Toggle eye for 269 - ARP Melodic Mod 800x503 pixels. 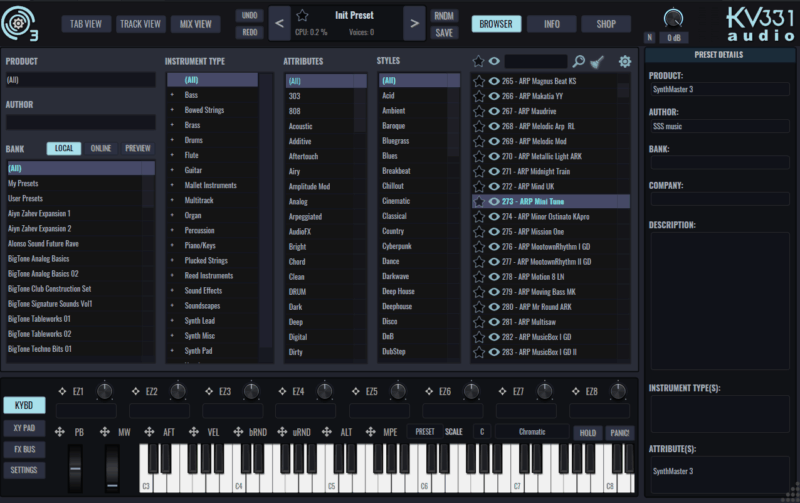[494, 141]
